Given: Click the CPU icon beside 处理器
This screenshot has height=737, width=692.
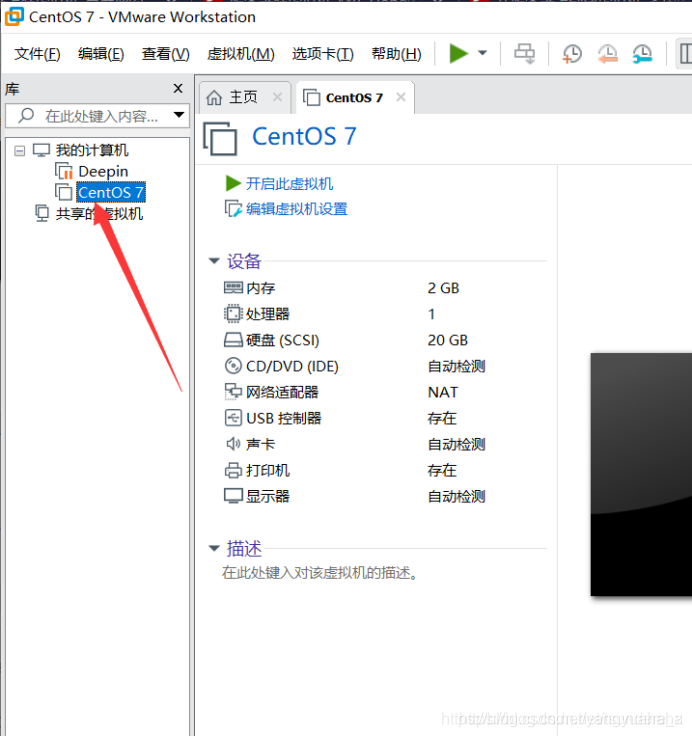Looking at the screenshot, I should (x=233, y=314).
